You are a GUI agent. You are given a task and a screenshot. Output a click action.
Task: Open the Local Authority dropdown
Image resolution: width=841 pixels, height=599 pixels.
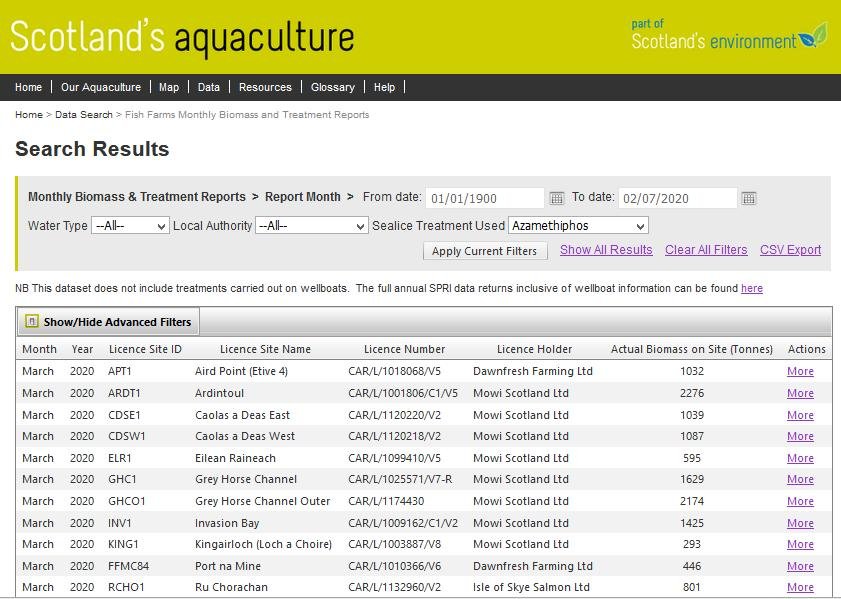pyautogui.click(x=311, y=226)
